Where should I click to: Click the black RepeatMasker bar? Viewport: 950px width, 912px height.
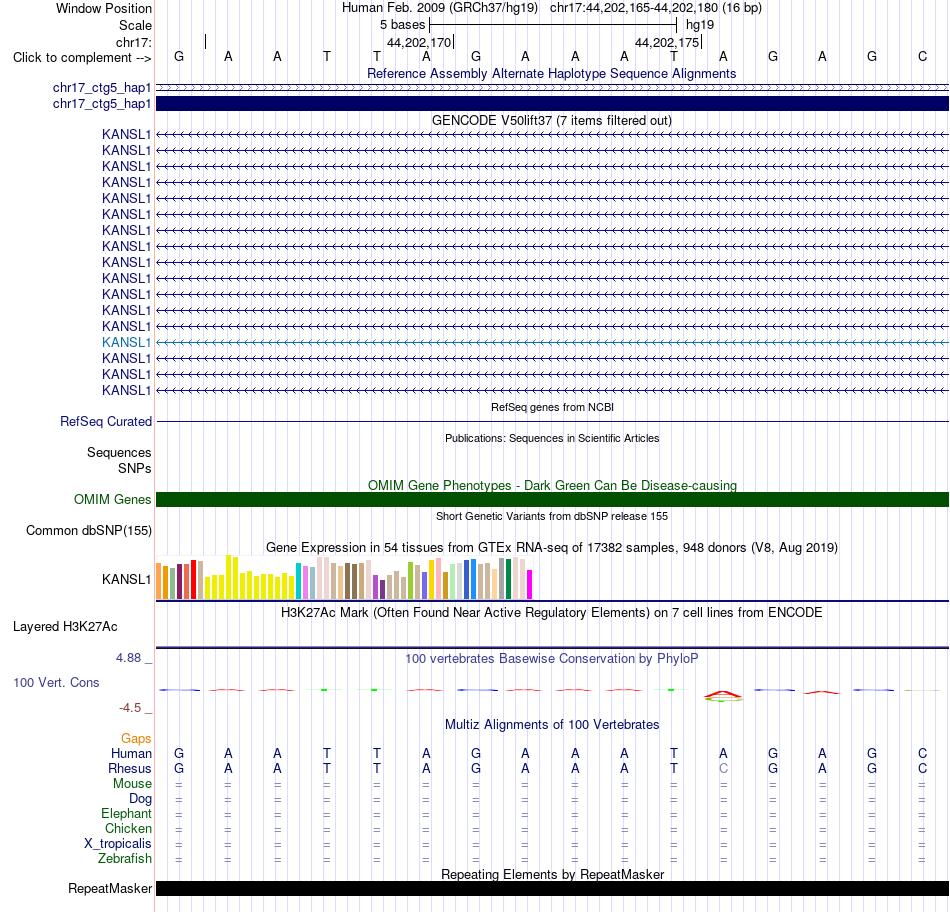[x=552, y=888]
